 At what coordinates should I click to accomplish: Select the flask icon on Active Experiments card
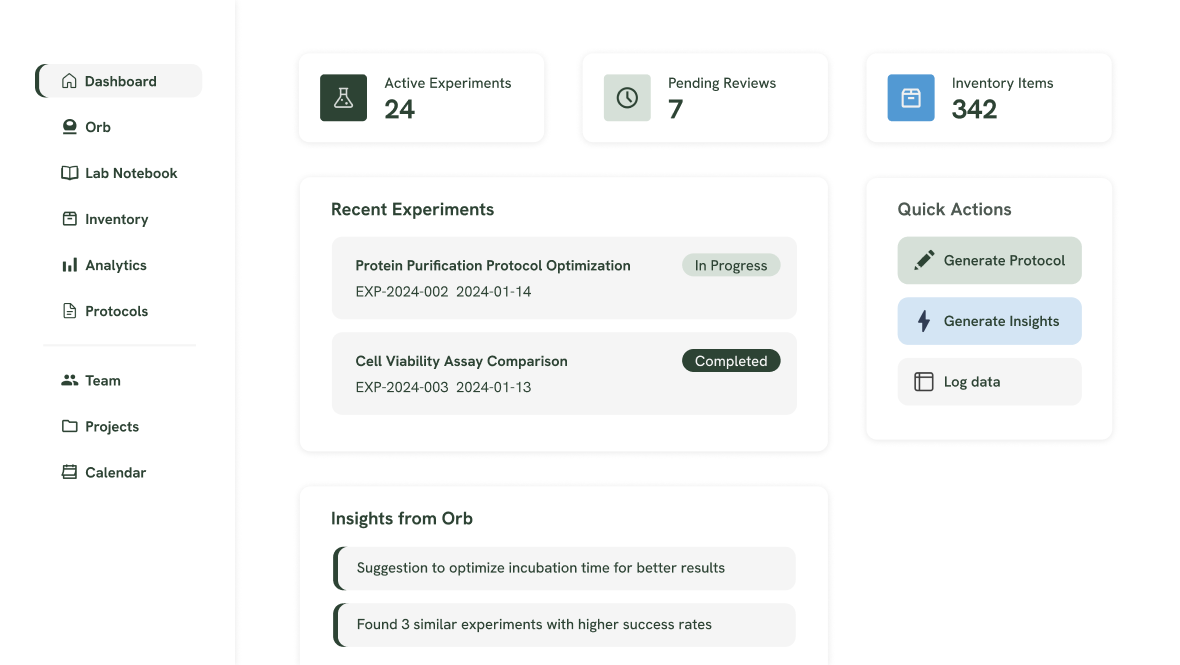(x=343, y=97)
